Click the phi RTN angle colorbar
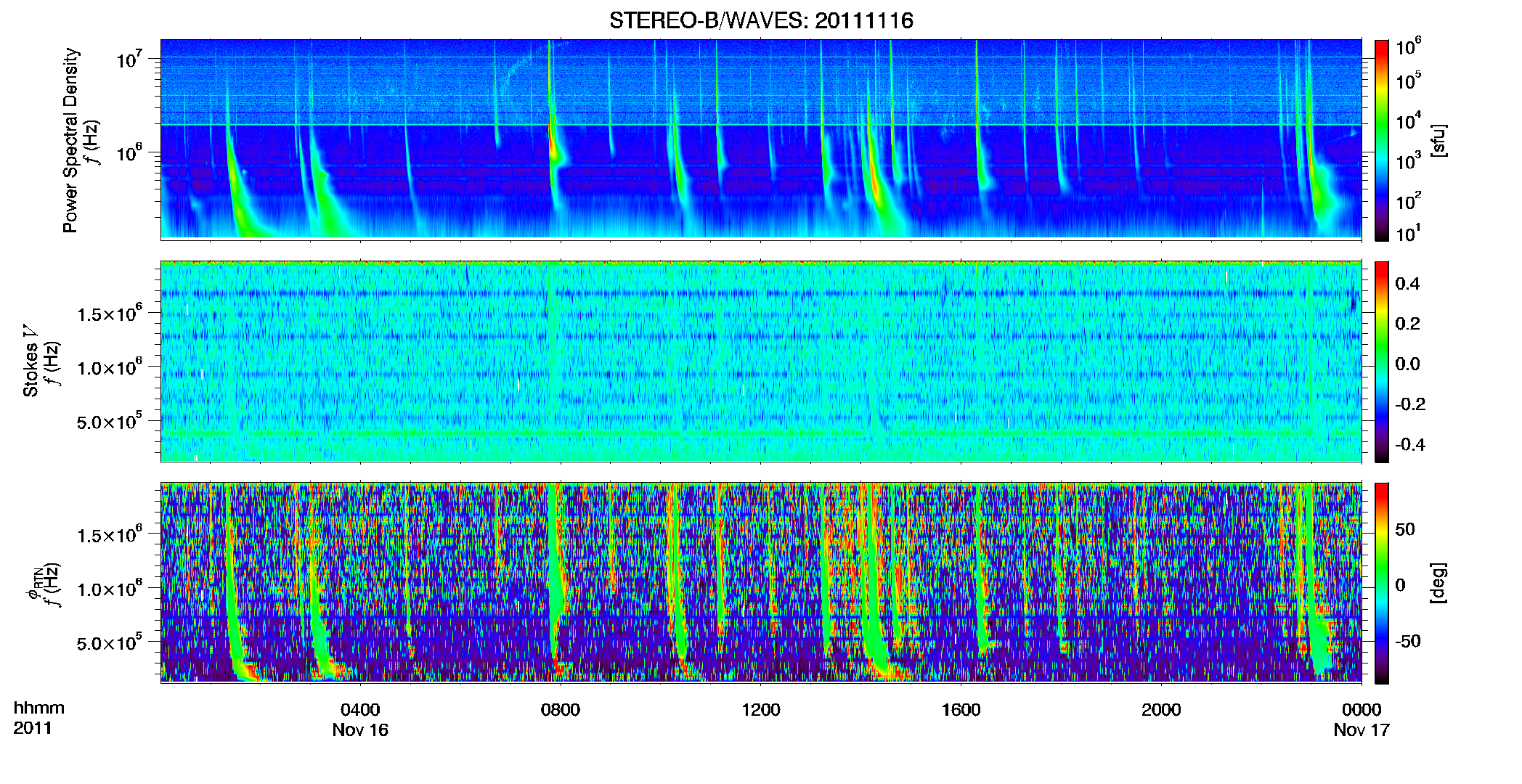The height and width of the screenshot is (784, 1522). (x=1382, y=583)
